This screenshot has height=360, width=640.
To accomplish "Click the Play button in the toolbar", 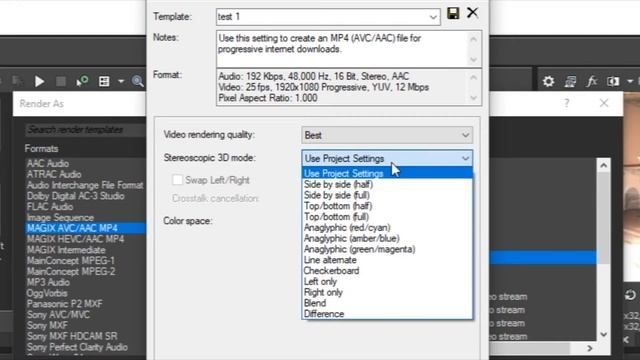I will pos(39,81).
